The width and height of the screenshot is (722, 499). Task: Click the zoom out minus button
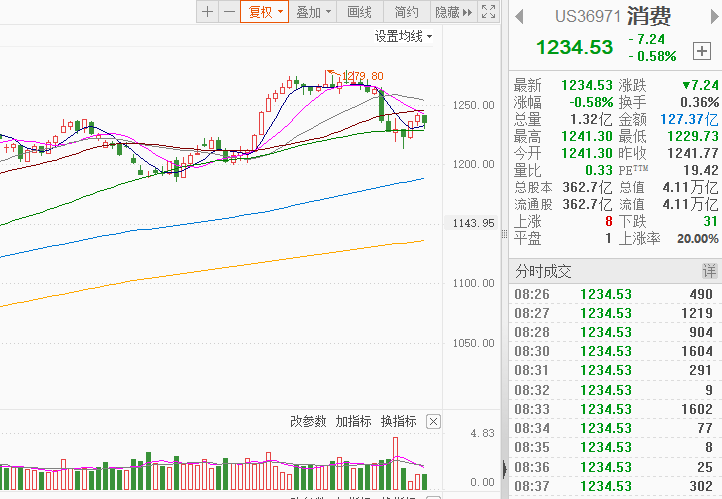[229, 12]
